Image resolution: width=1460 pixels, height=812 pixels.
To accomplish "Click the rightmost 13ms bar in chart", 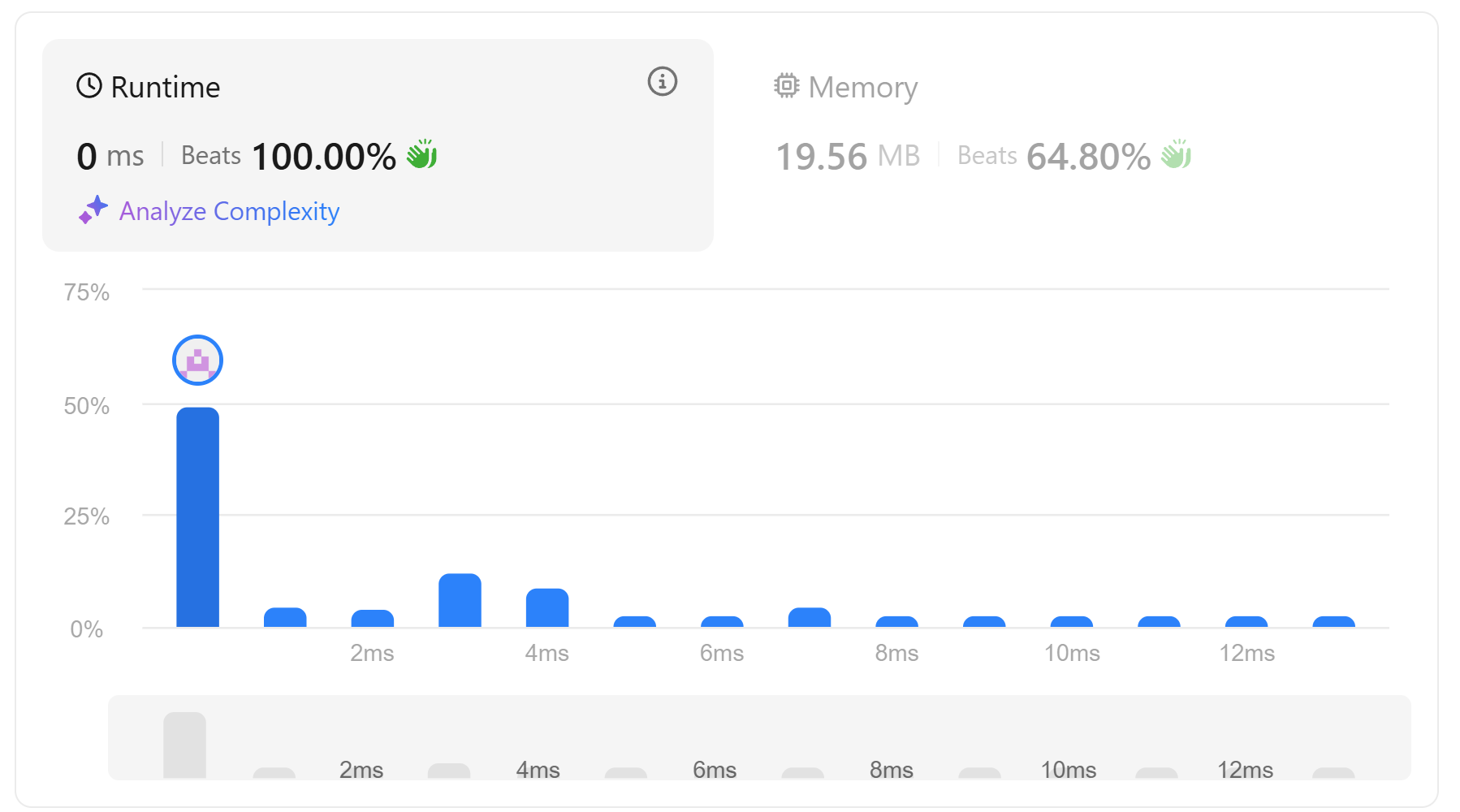I will tap(1333, 622).
